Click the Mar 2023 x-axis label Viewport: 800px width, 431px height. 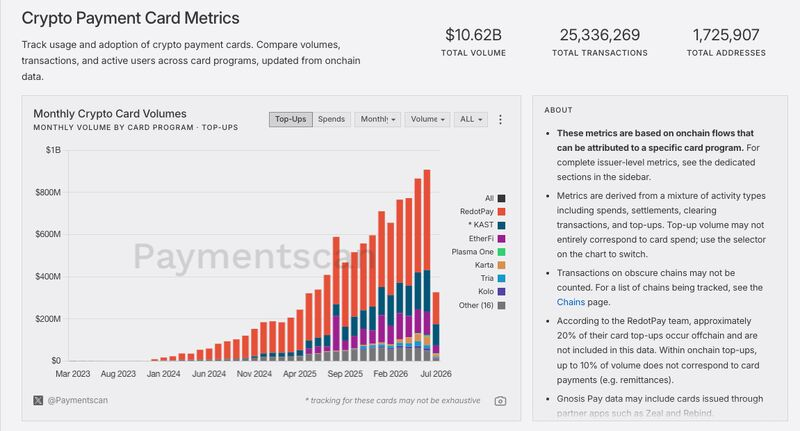click(x=72, y=374)
